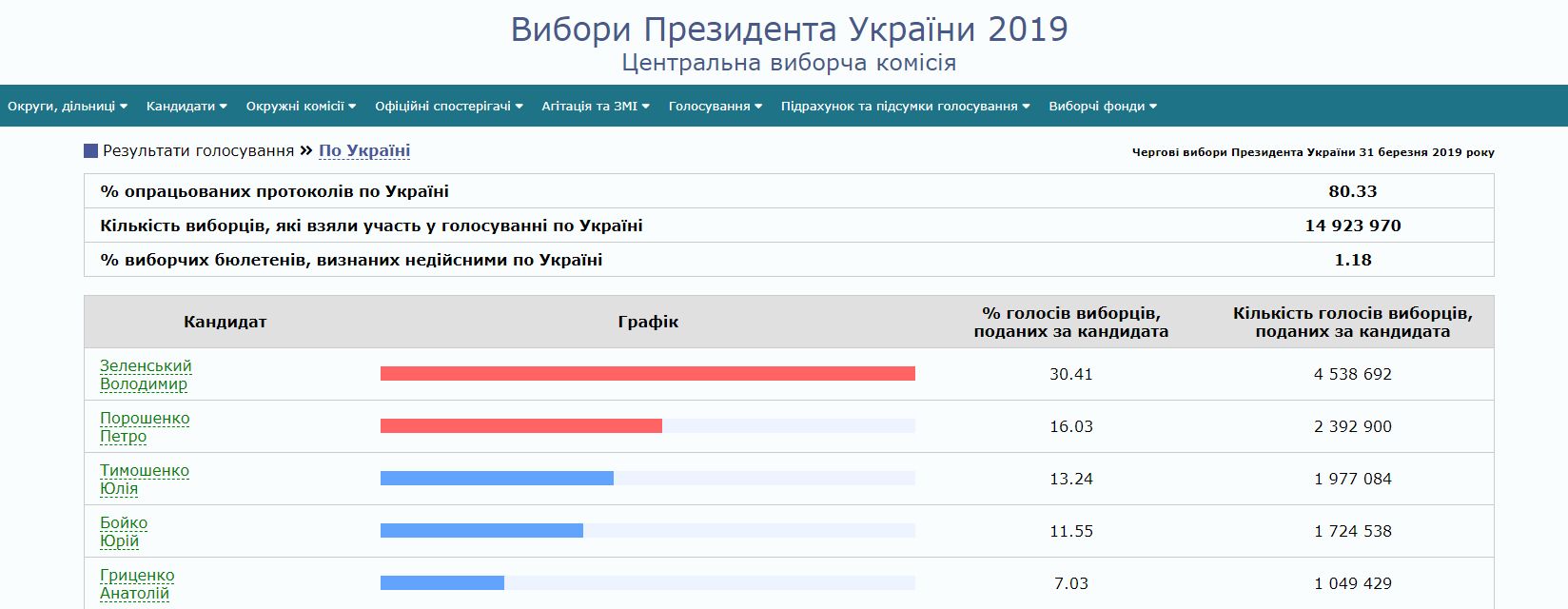
Task: Open candidate Бойко Юрій link
Action: (x=124, y=532)
